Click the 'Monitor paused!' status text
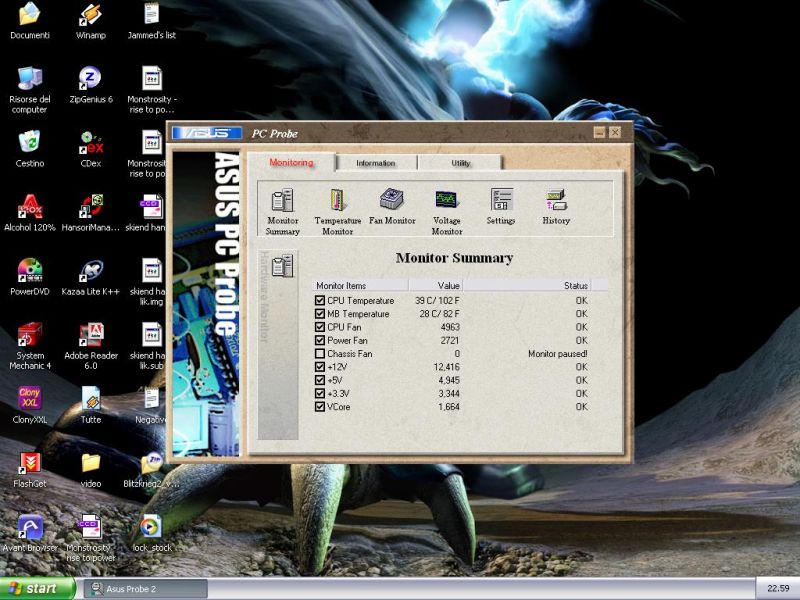Image resolution: width=800 pixels, height=600 pixels. click(x=558, y=354)
